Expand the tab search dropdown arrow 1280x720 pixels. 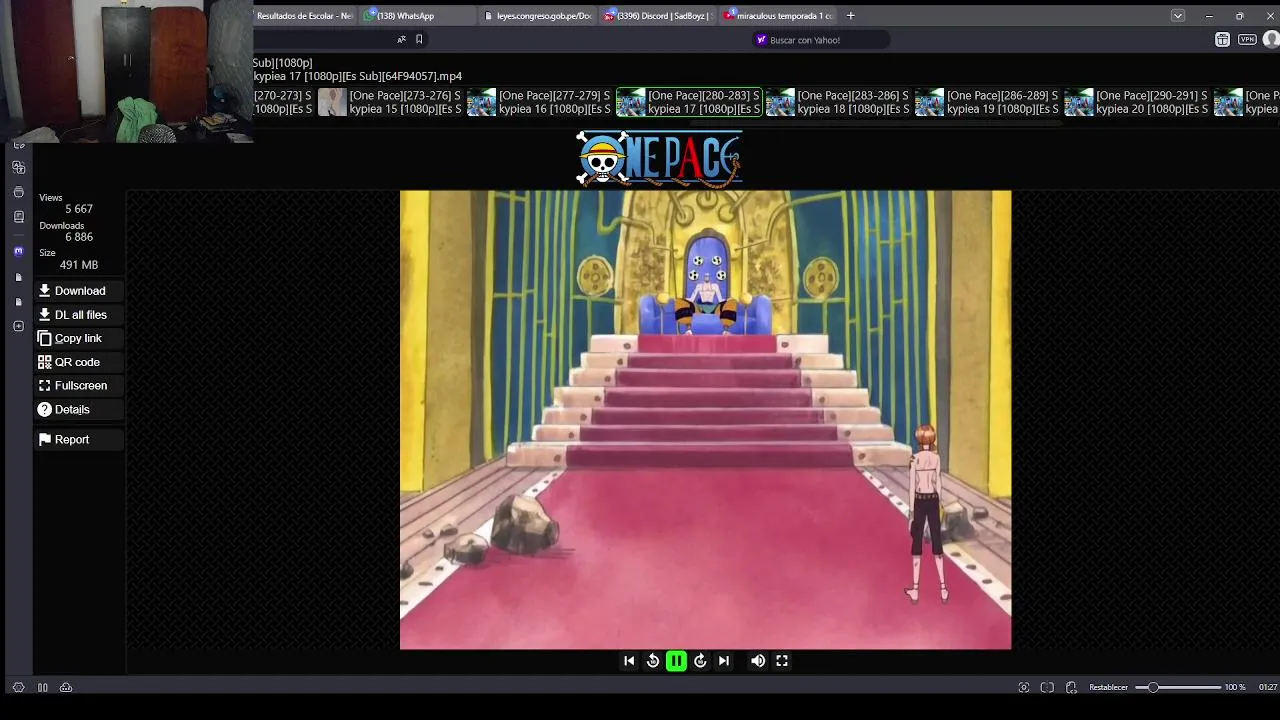(1178, 16)
